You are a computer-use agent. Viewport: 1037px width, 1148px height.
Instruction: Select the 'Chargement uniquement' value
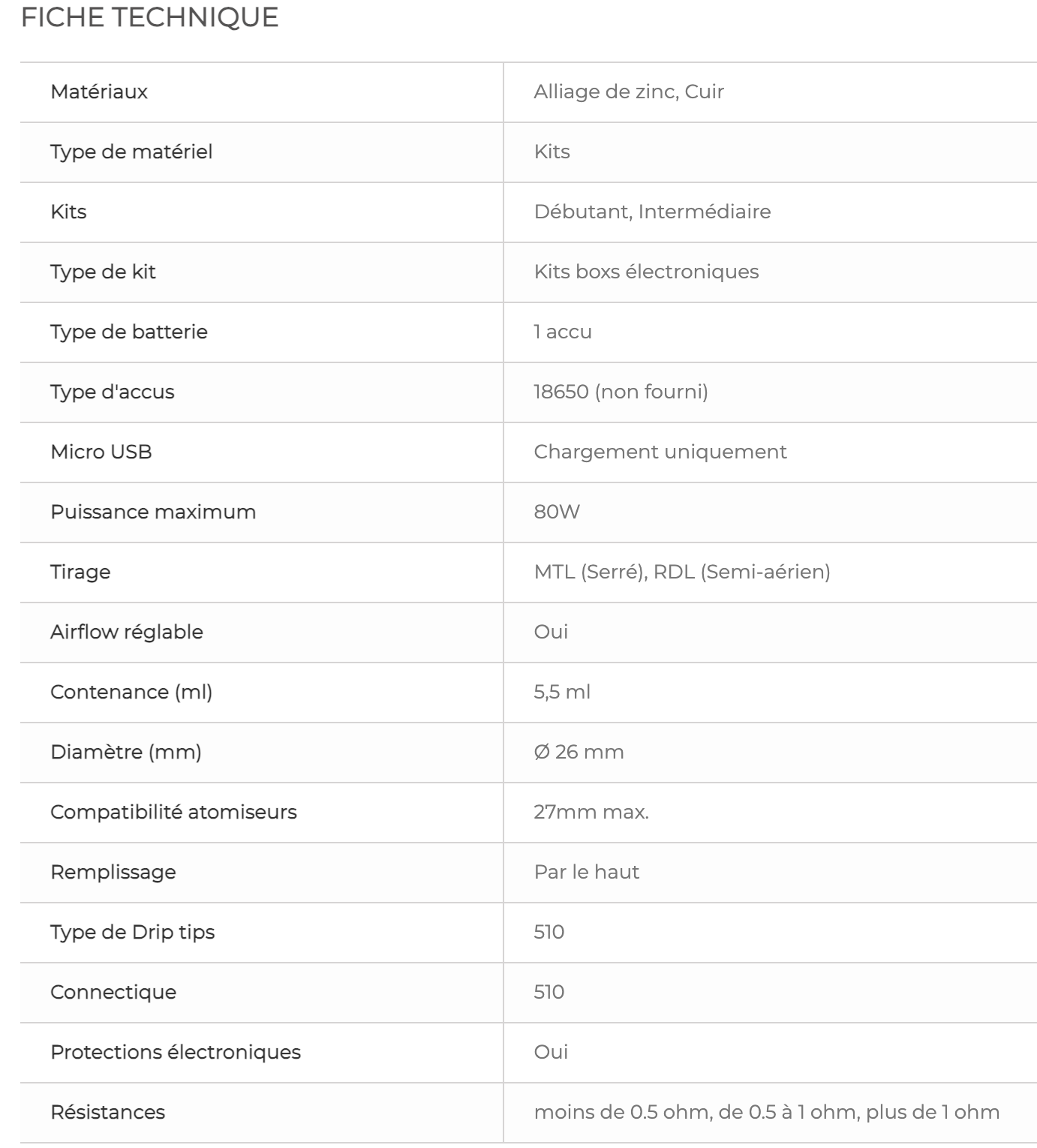pyautogui.click(x=660, y=452)
